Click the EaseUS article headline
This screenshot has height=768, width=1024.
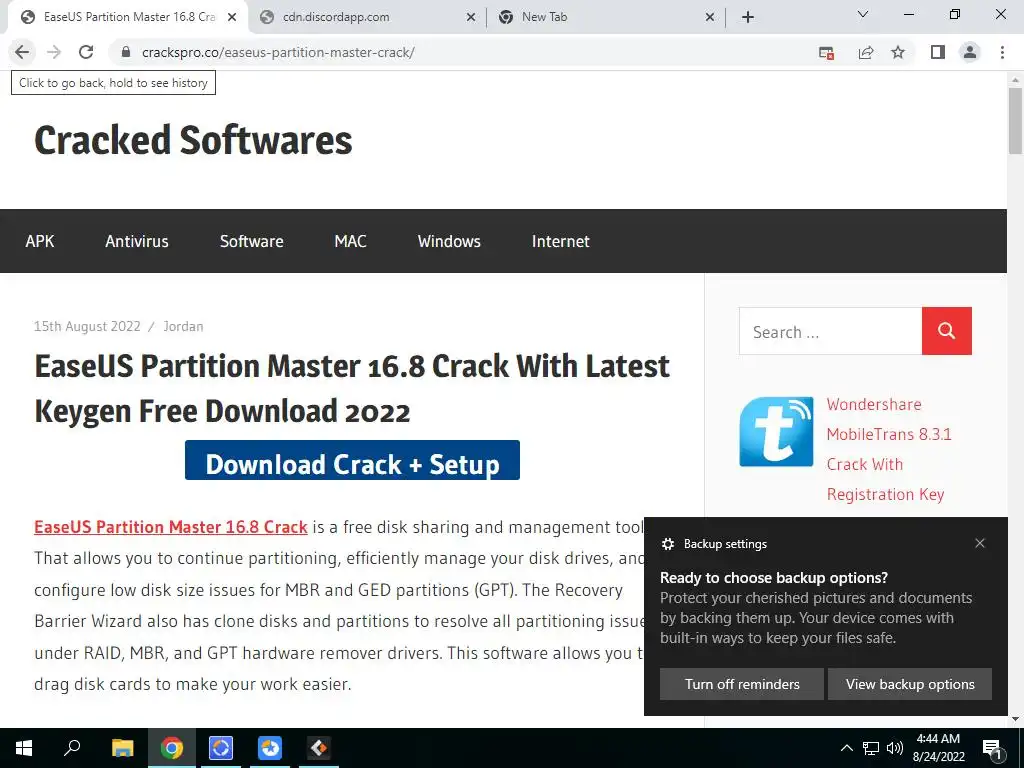tap(352, 388)
